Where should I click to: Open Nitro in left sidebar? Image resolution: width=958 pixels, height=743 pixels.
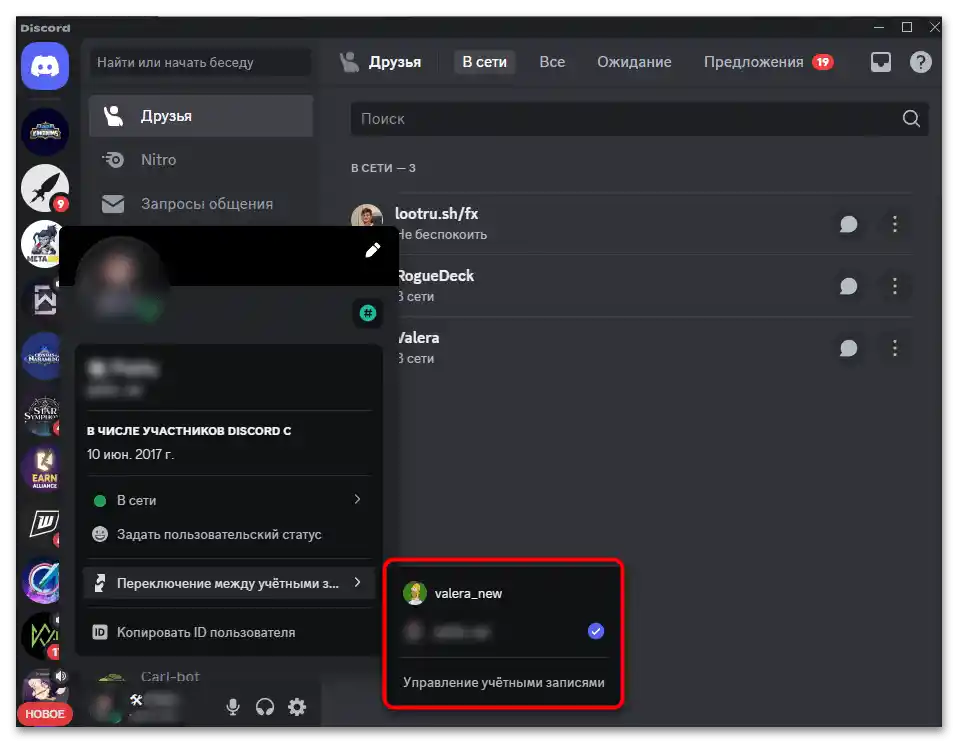coord(201,160)
